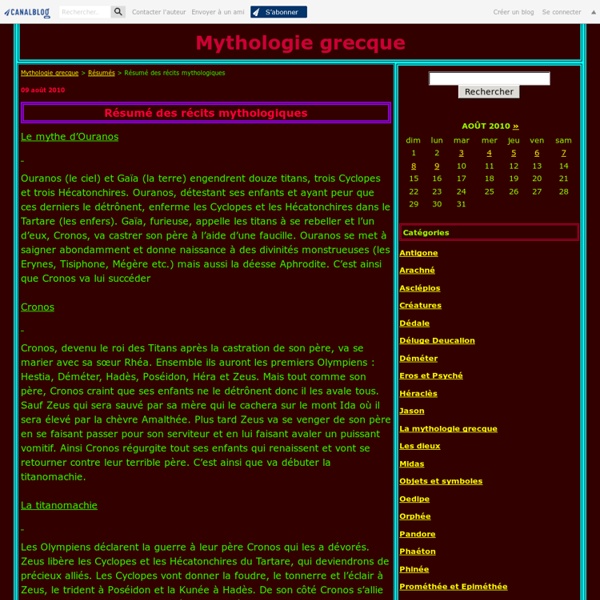Click the AOÛT 2010 calendar title
The height and width of the screenshot is (600, 600).
click(486, 126)
